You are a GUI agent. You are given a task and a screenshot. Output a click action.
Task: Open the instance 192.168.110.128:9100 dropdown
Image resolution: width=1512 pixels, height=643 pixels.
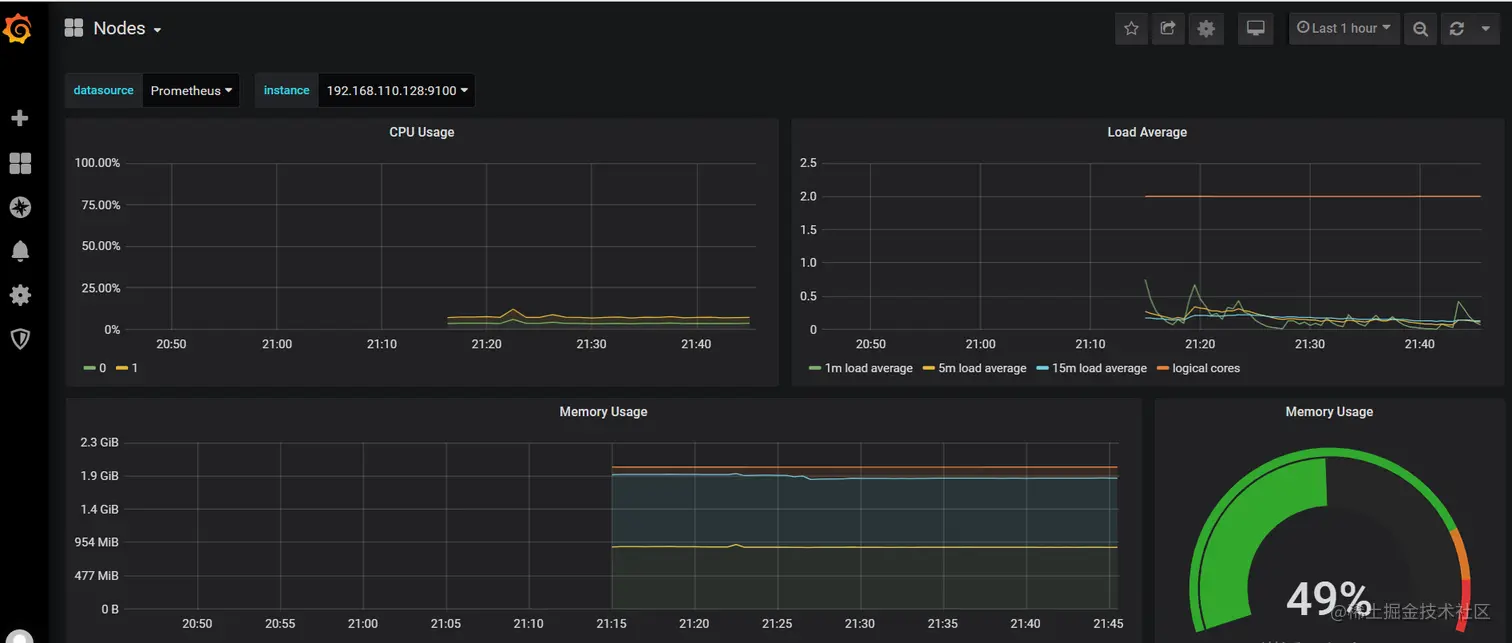[397, 90]
